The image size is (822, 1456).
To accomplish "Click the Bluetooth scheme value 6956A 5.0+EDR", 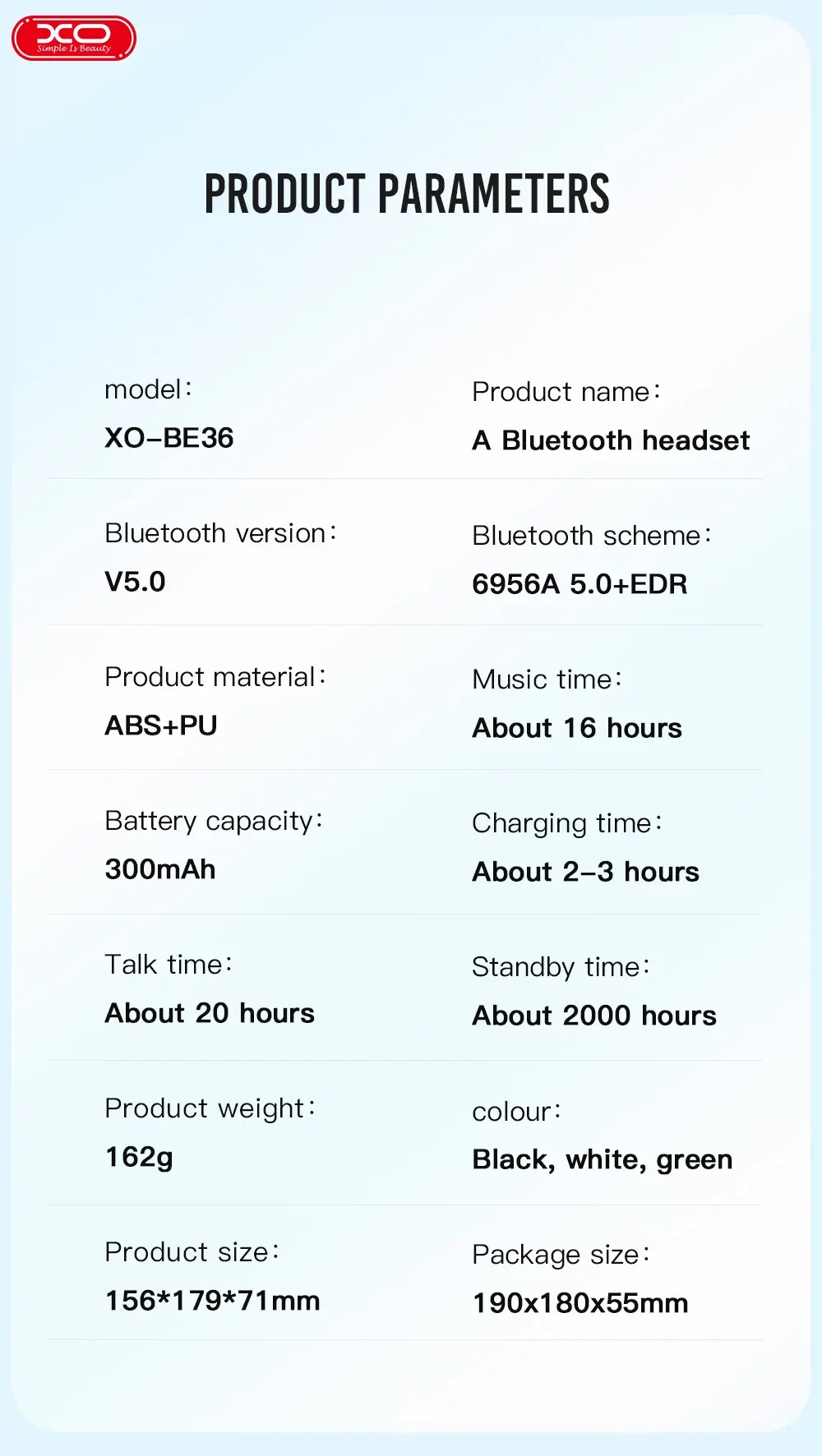I will tap(580, 584).
